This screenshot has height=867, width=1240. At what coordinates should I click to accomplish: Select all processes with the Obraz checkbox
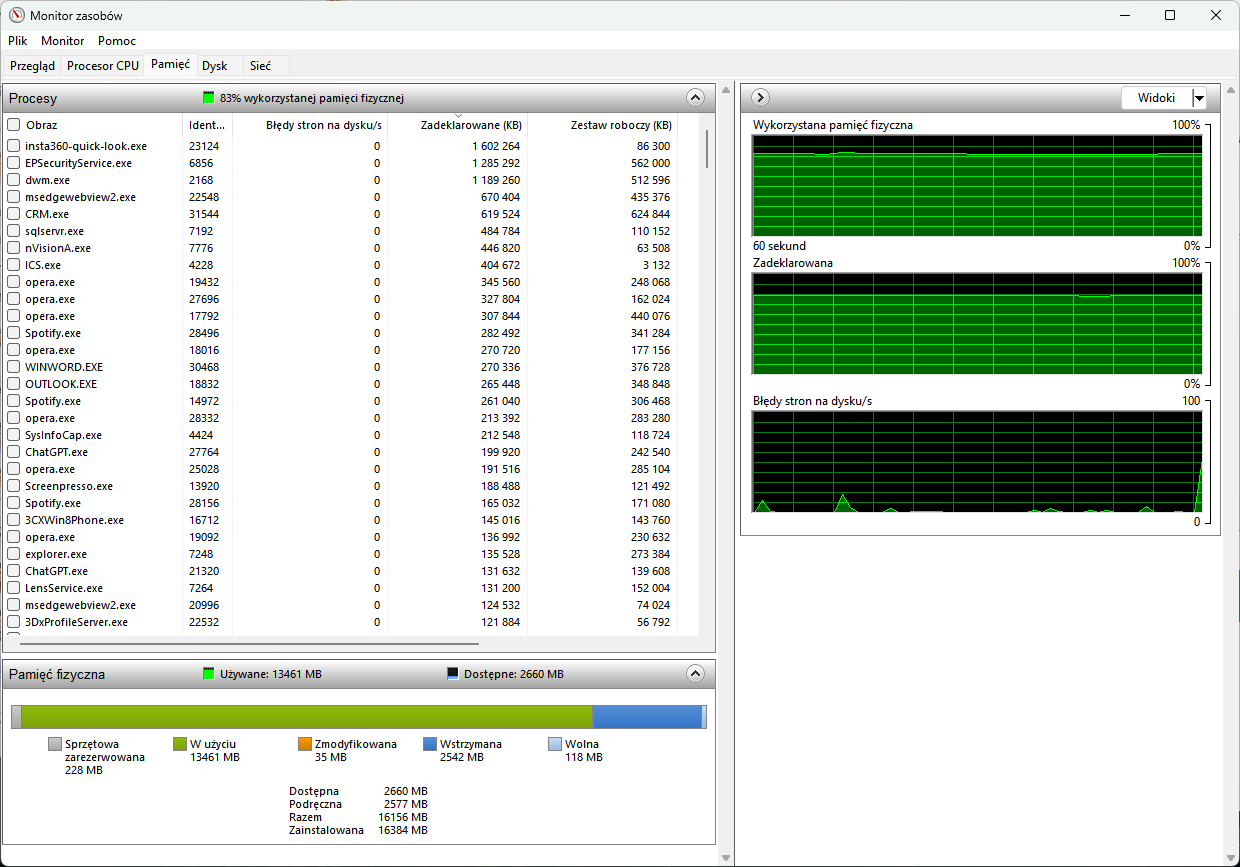(14, 125)
